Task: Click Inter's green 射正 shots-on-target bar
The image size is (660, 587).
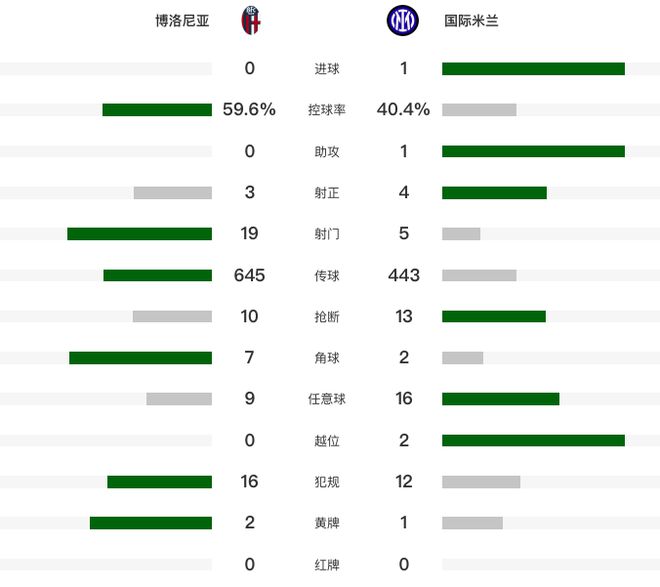Action: click(494, 193)
